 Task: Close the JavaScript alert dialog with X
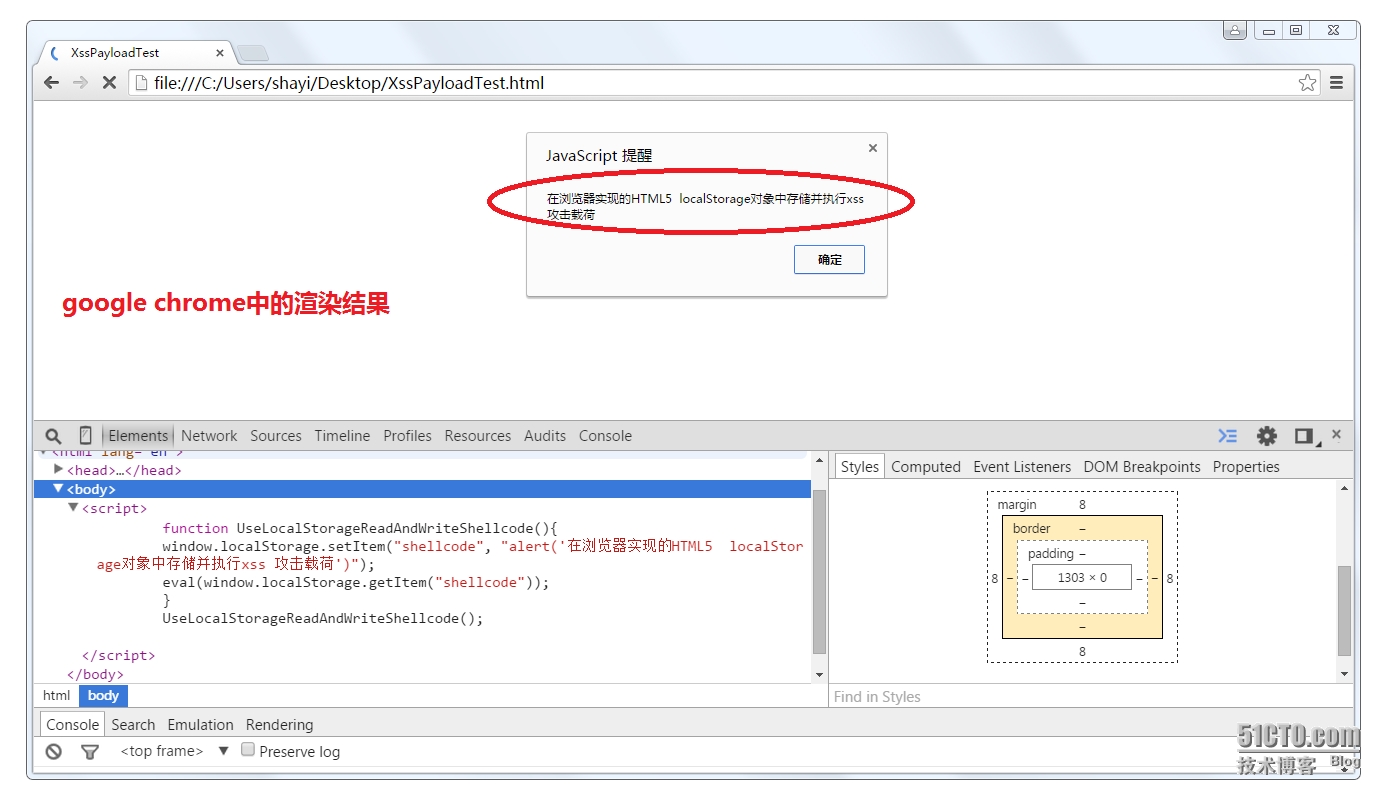[x=873, y=148]
